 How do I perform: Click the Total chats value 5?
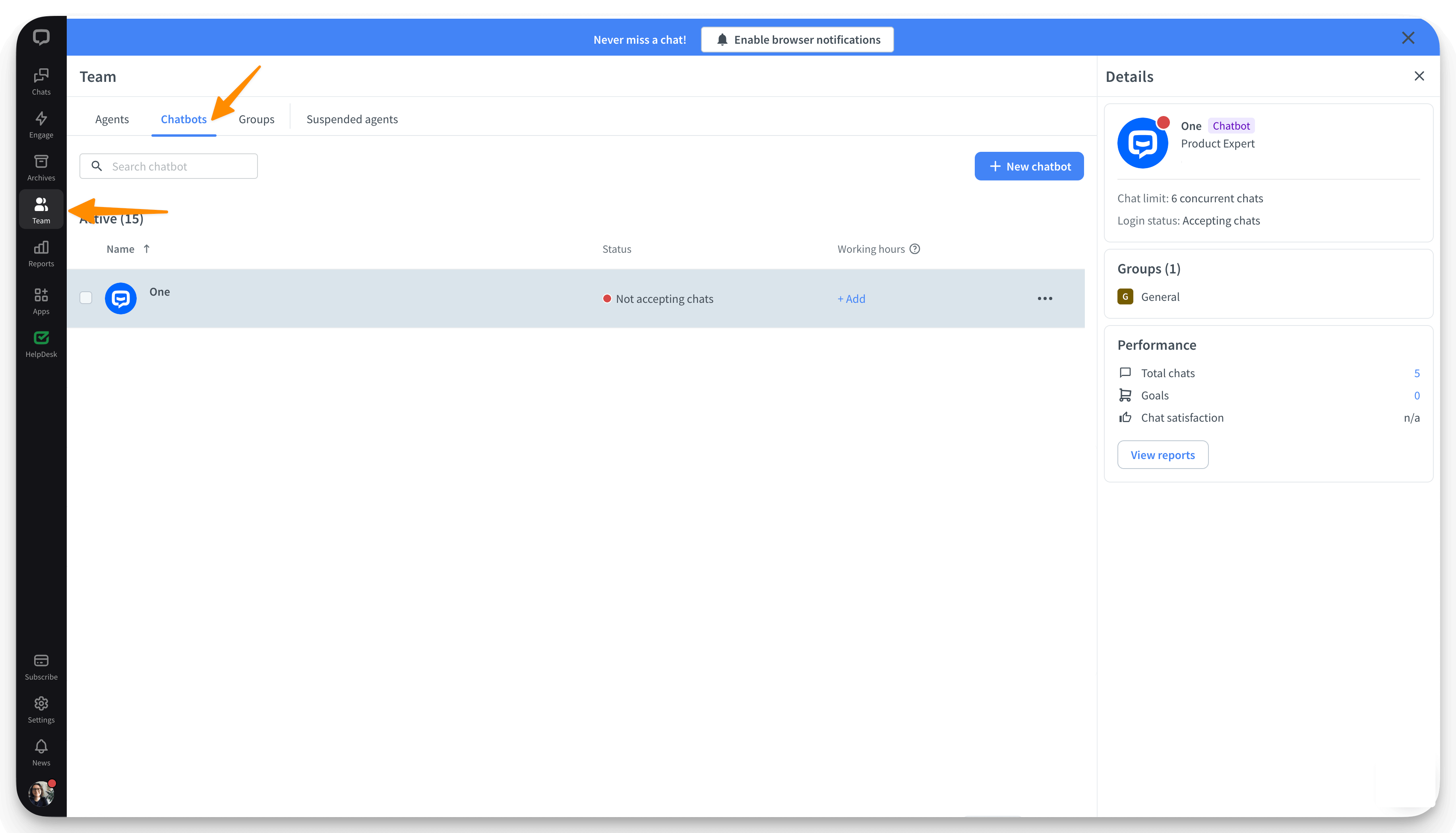(x=1417, y=374)
